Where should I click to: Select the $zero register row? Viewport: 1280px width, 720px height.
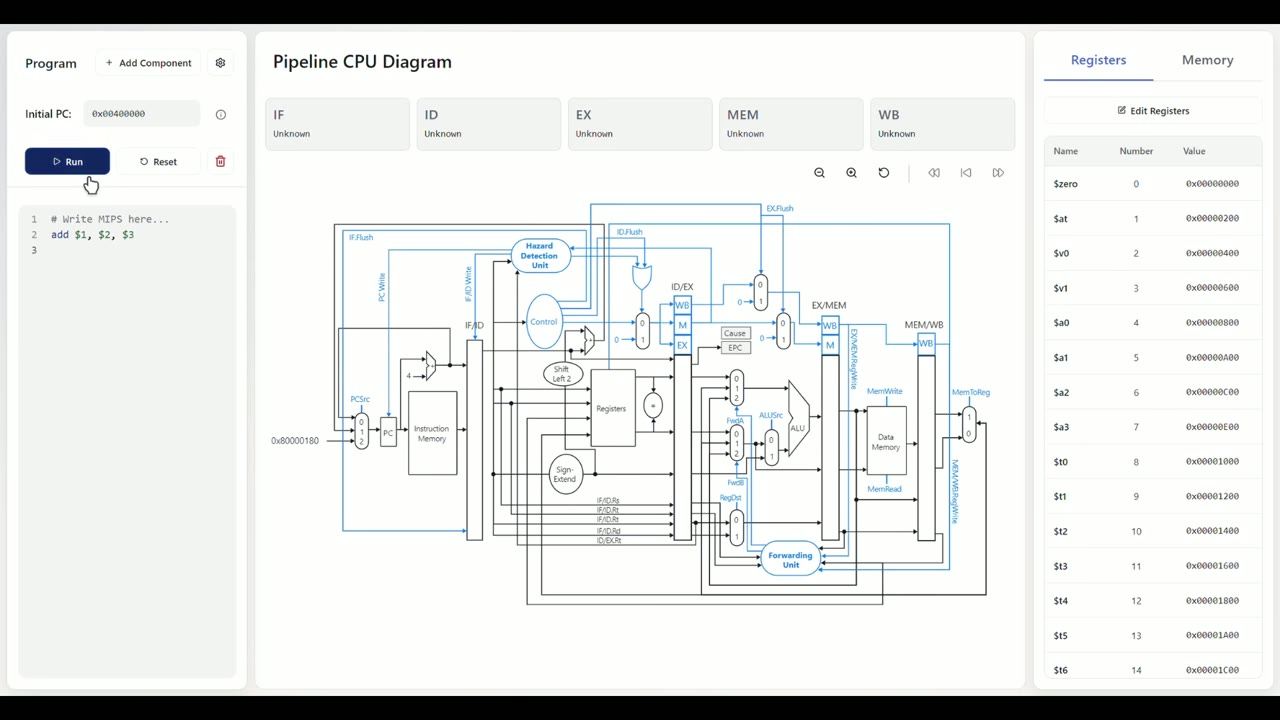click(1153, 184)
